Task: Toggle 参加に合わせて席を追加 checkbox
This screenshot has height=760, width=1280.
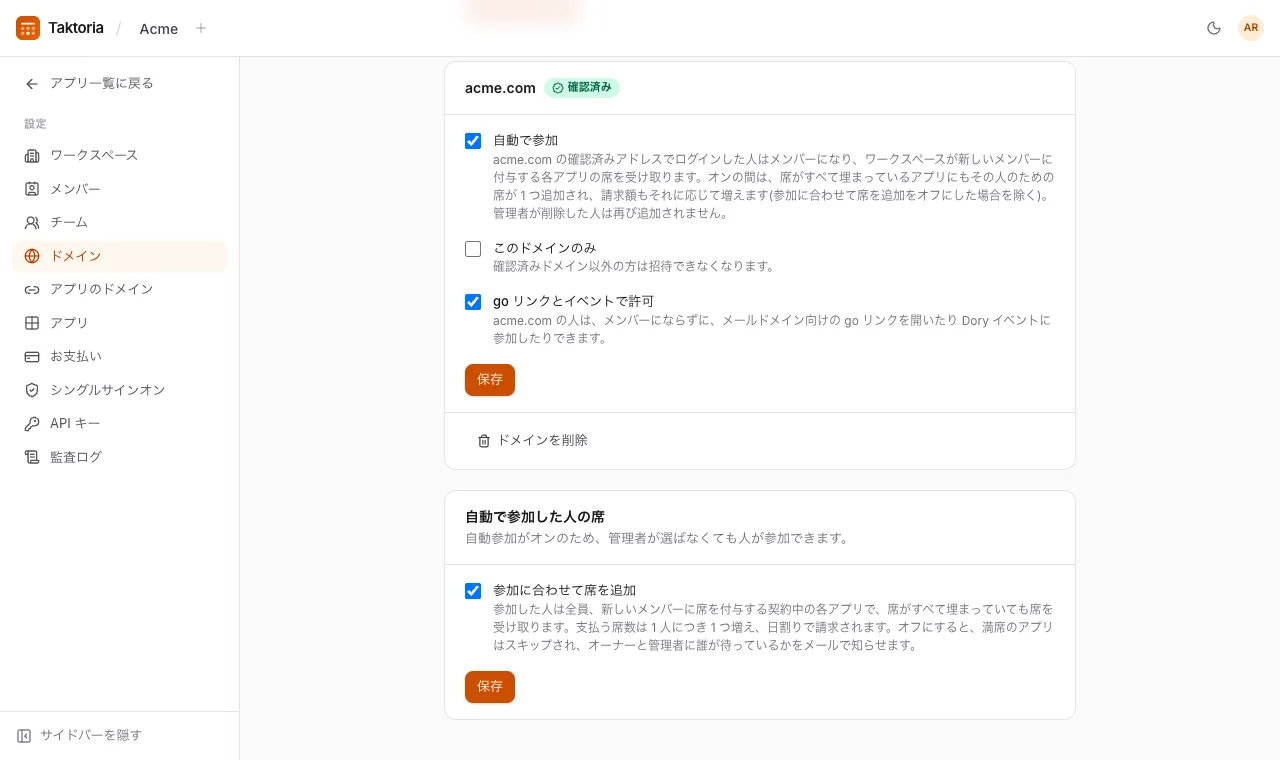Action: click(473, 591)
